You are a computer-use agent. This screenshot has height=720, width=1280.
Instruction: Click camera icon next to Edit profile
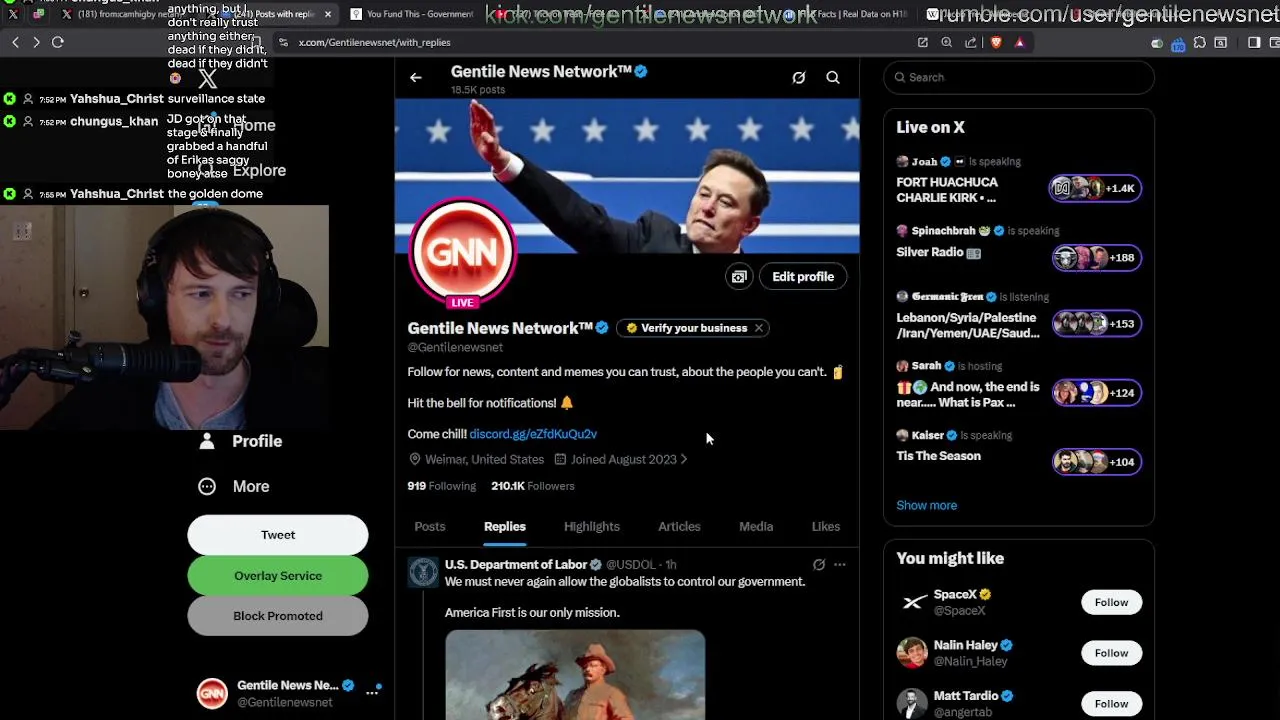[x=739, y=277]
